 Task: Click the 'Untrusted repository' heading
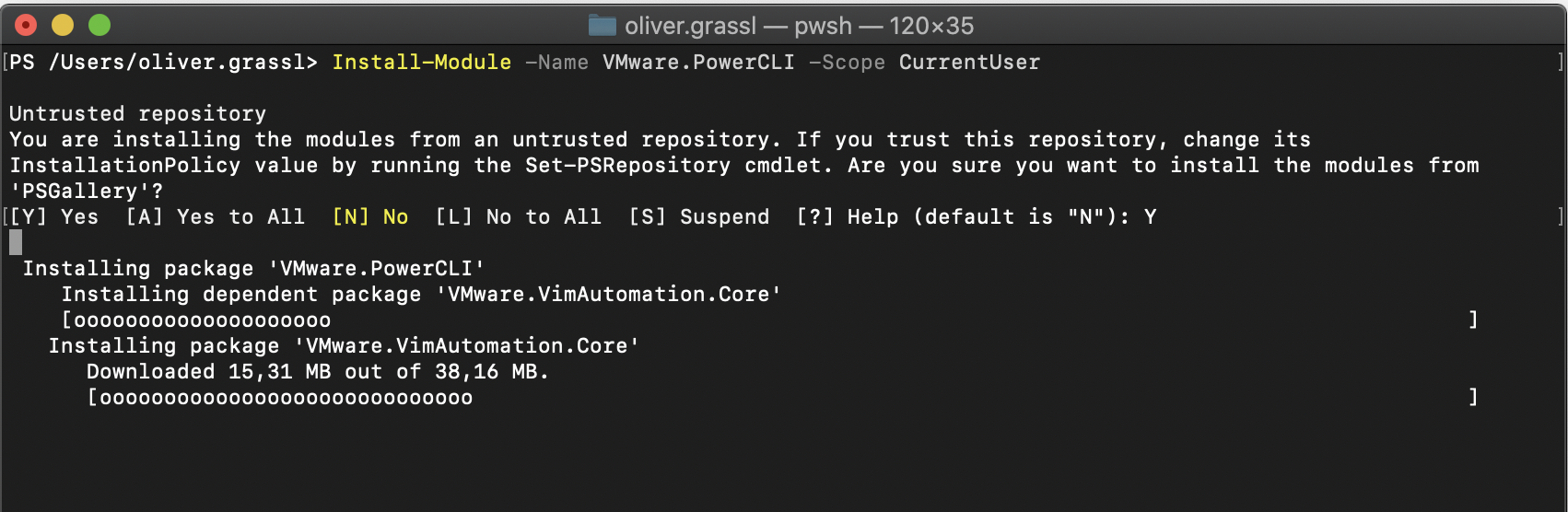(137, 113)
